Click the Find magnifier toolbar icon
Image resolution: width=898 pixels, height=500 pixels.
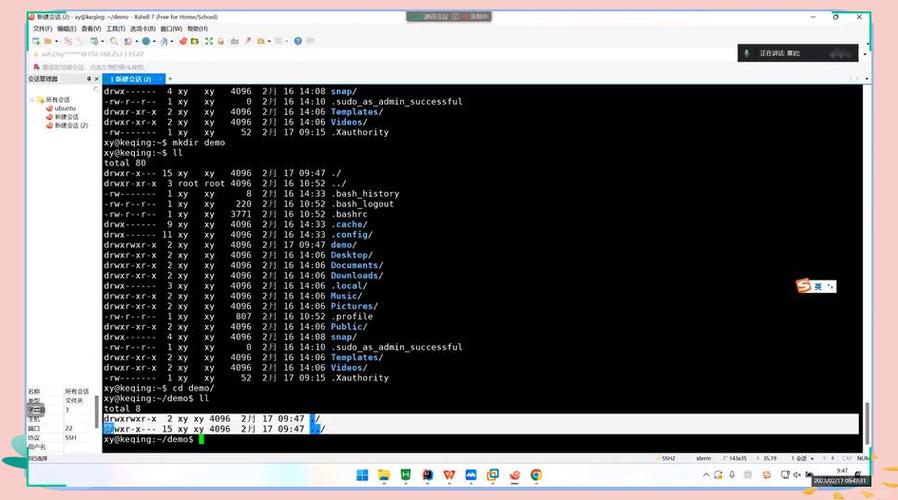(114, 41)
